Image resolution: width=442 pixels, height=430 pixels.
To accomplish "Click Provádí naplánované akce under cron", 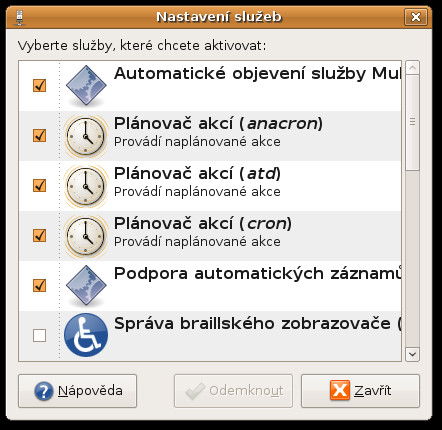I will (197, 242).
